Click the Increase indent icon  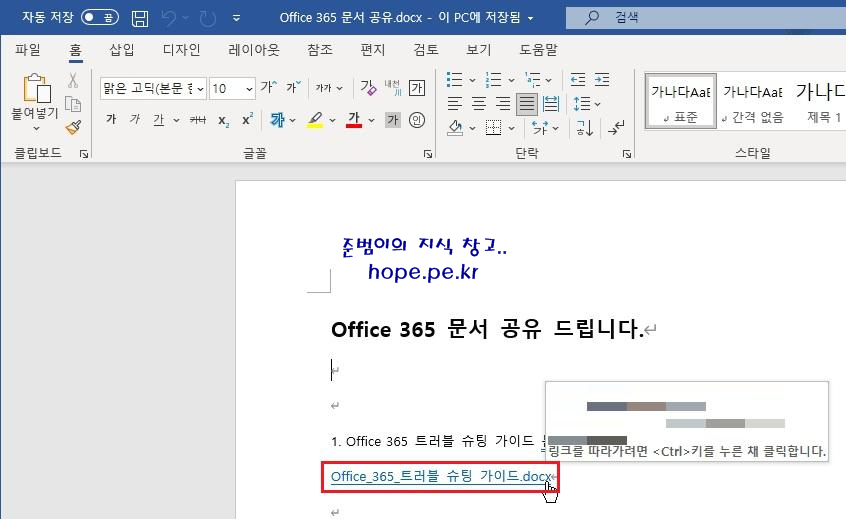click(x=602, y=80)
